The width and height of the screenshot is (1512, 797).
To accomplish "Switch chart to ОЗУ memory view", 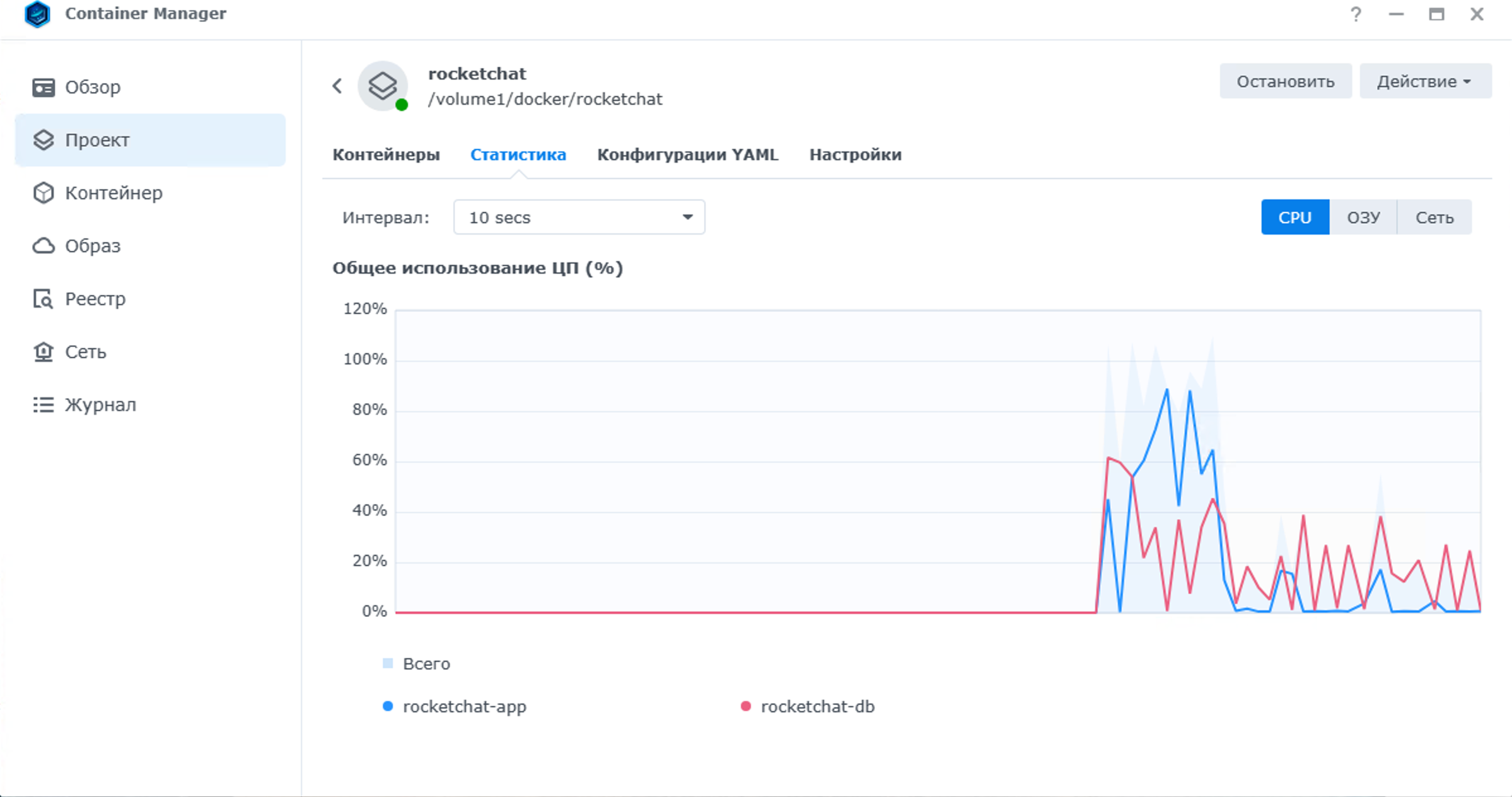I will pyautogui.click(x=1363, y=218).
